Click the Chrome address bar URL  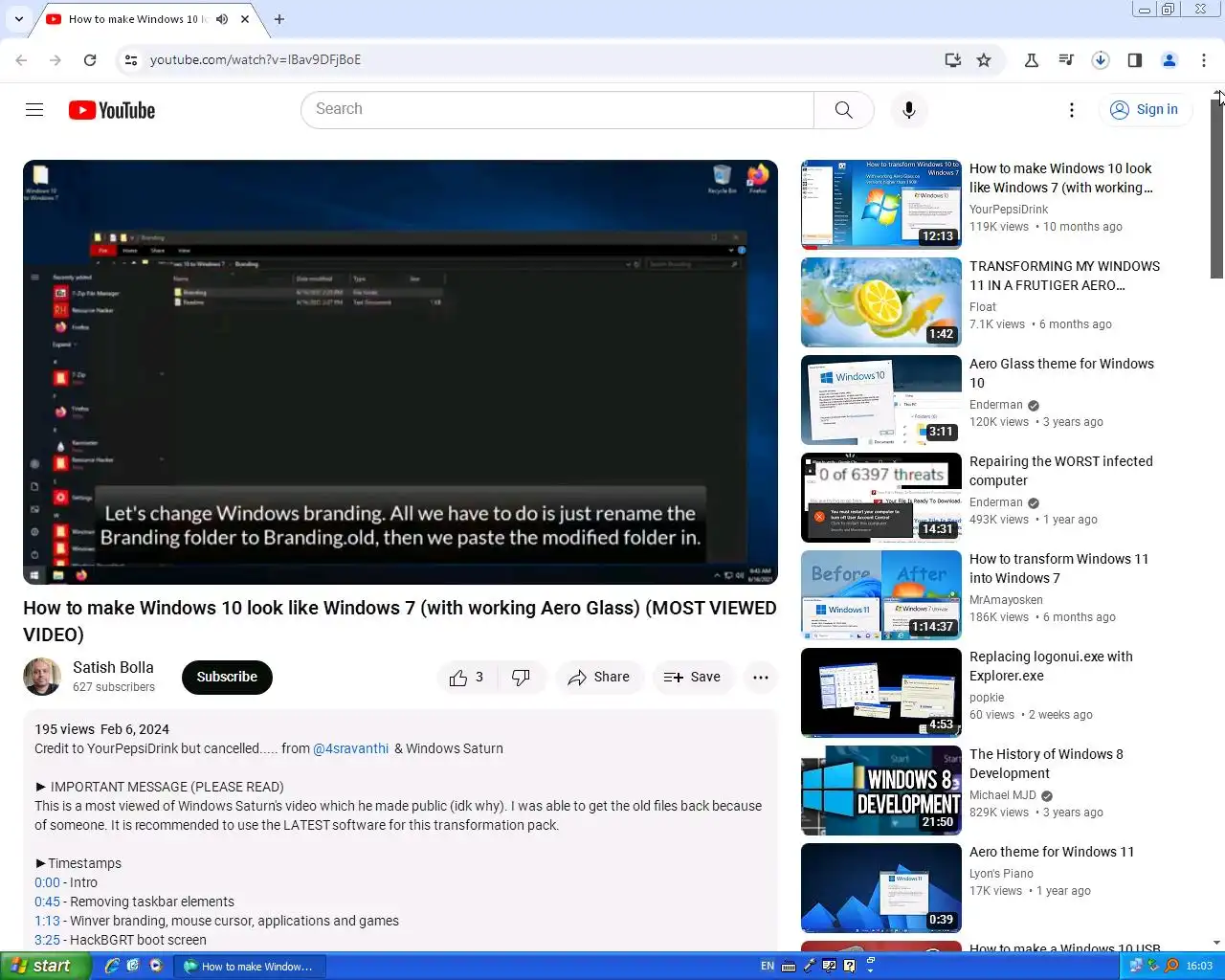[256, 59]
